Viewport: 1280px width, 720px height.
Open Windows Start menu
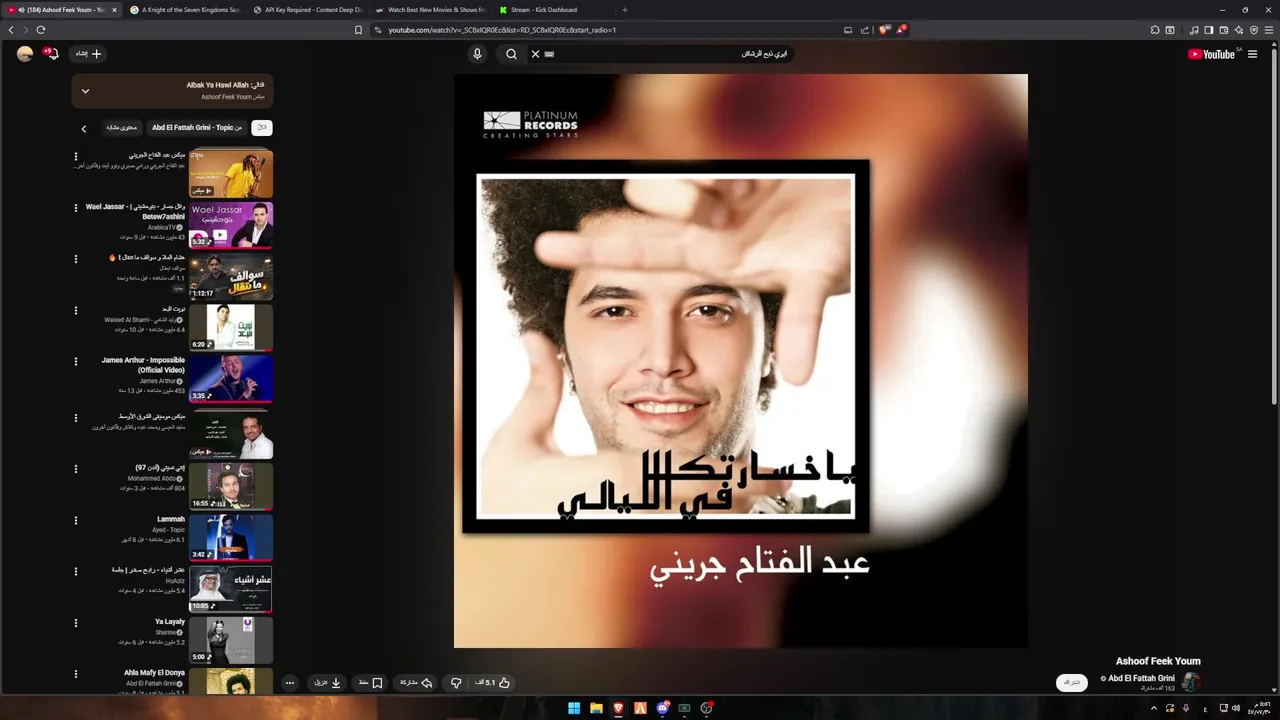[574, 708]
